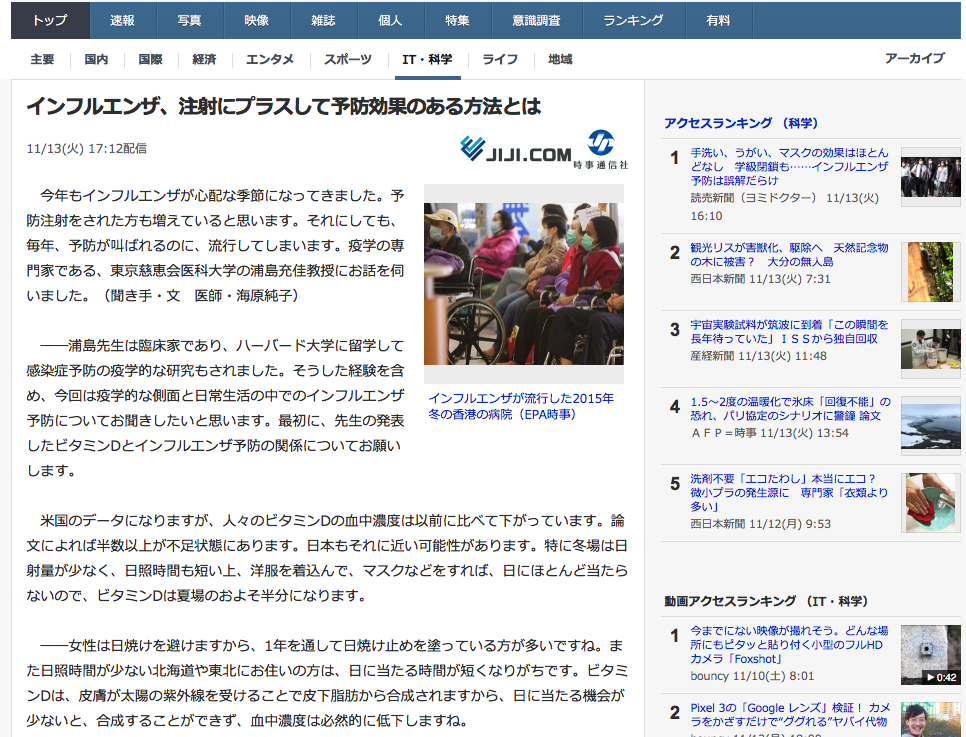Click the アクセスランキング (科学) heading
Image resolution: width=966 pixels, height=737 pixels.
[741, 123]
